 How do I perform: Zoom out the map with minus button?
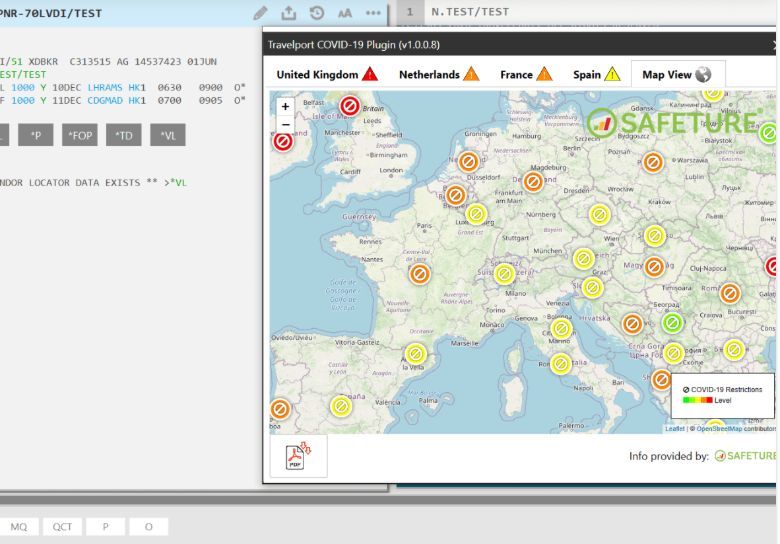tap(286, 124)
